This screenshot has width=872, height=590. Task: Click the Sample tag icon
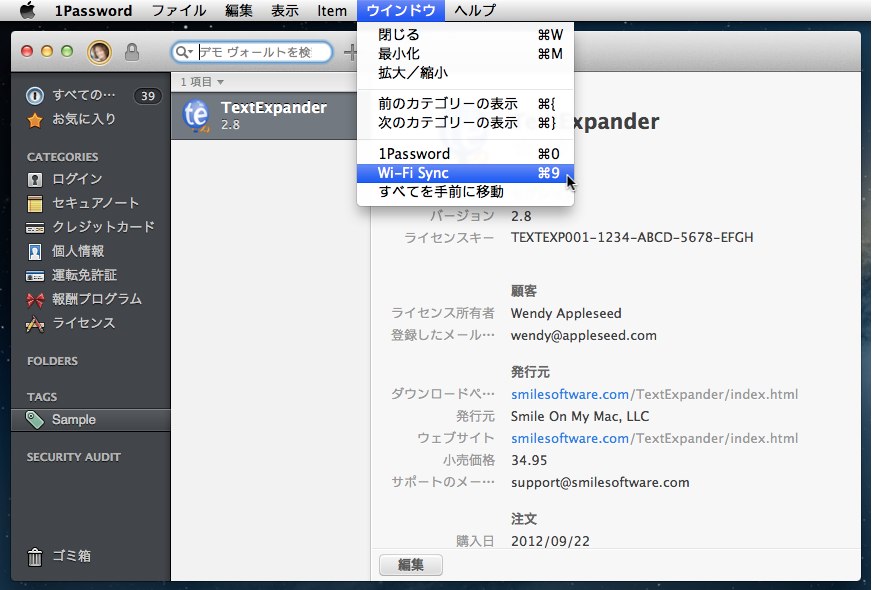[x=34, y=420]
